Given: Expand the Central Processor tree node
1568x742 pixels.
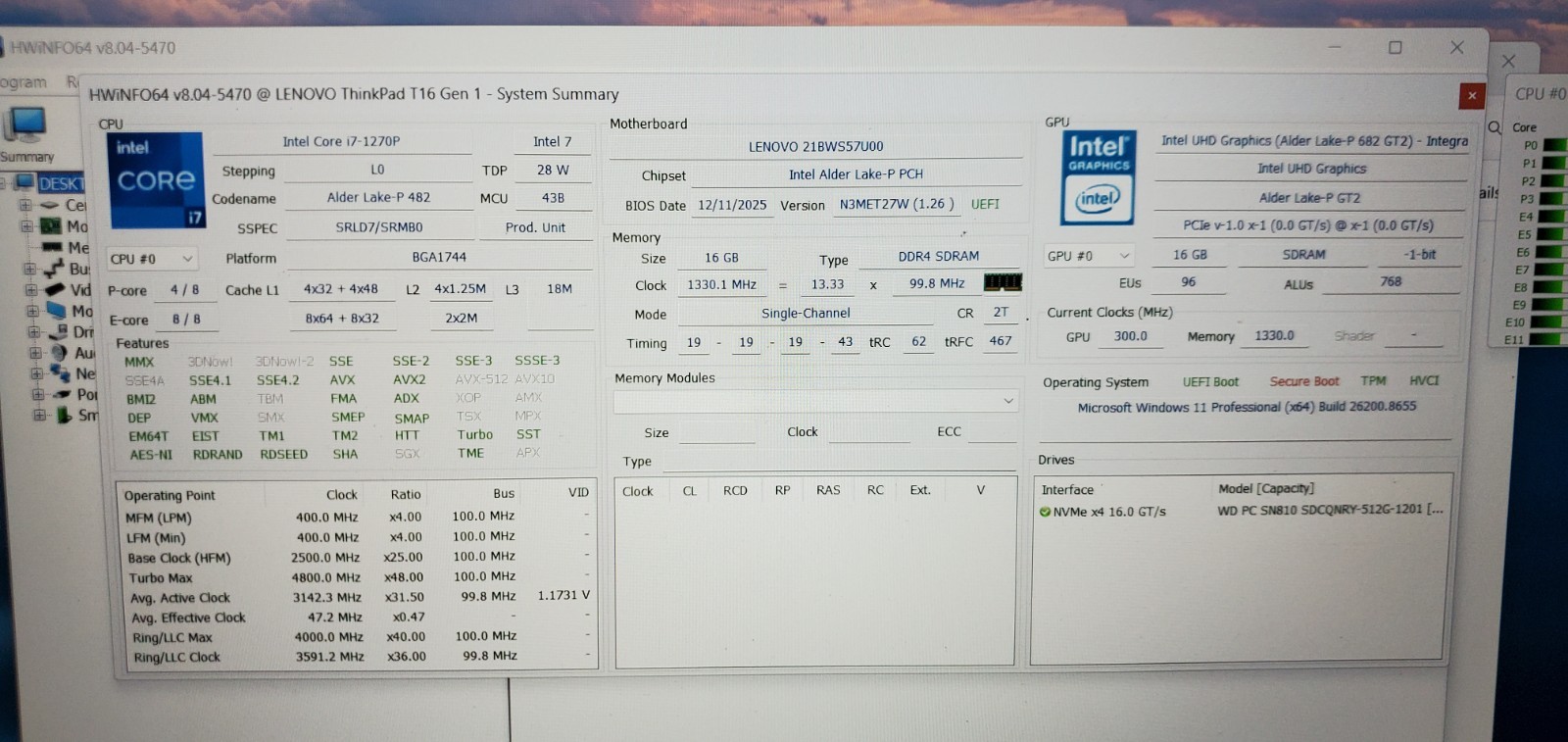Looking at the screenshot, I should [x=26, y=205].
